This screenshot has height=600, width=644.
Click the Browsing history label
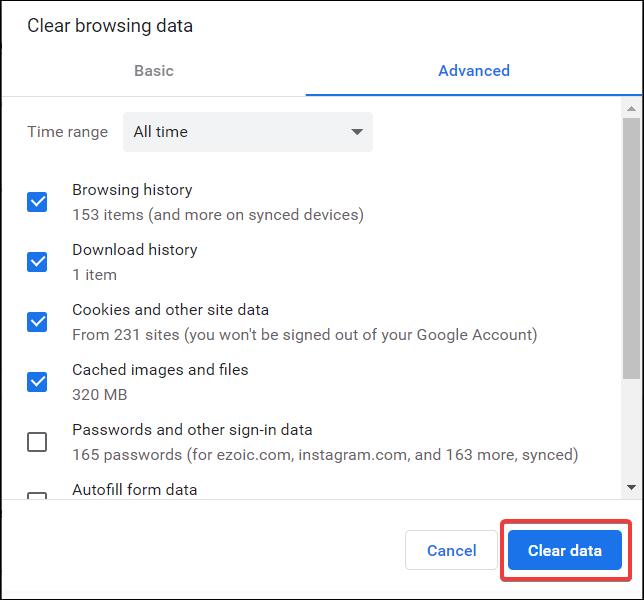coord(132,190)
